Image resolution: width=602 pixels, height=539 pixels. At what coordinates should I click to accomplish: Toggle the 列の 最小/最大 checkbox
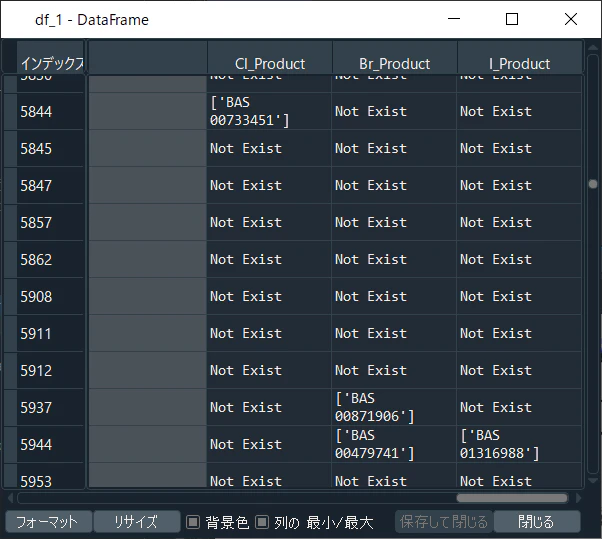coord(262,522)
